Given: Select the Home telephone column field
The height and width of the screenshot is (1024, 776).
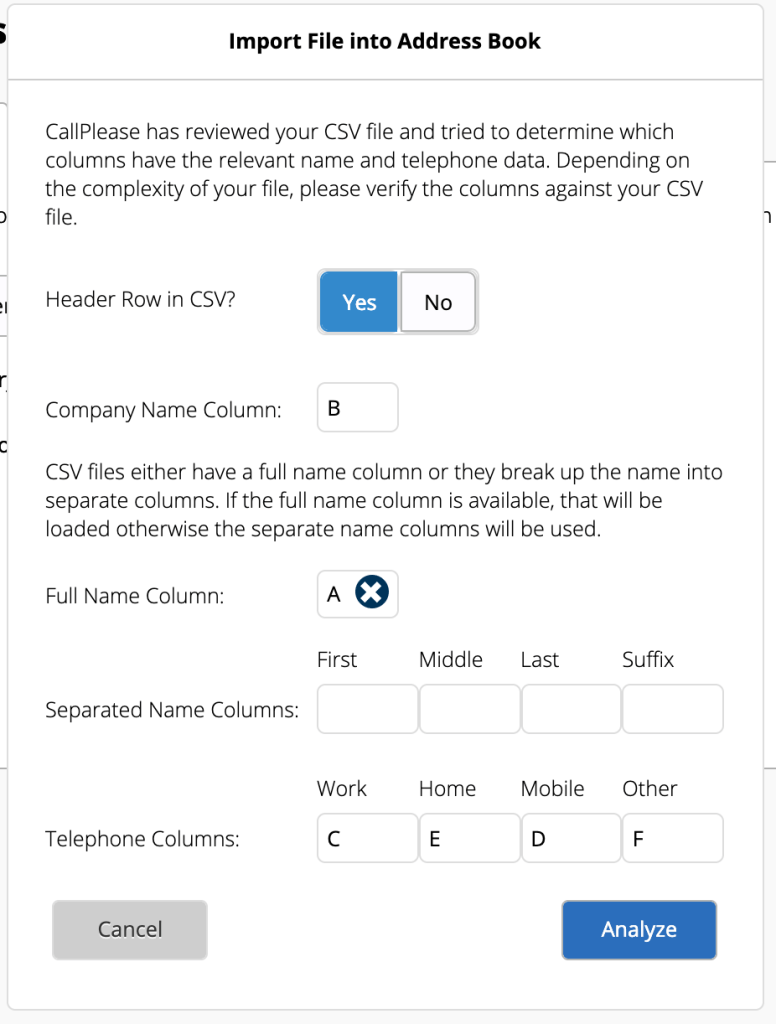Looking at the screenshot, I should (x=469, y=838).
